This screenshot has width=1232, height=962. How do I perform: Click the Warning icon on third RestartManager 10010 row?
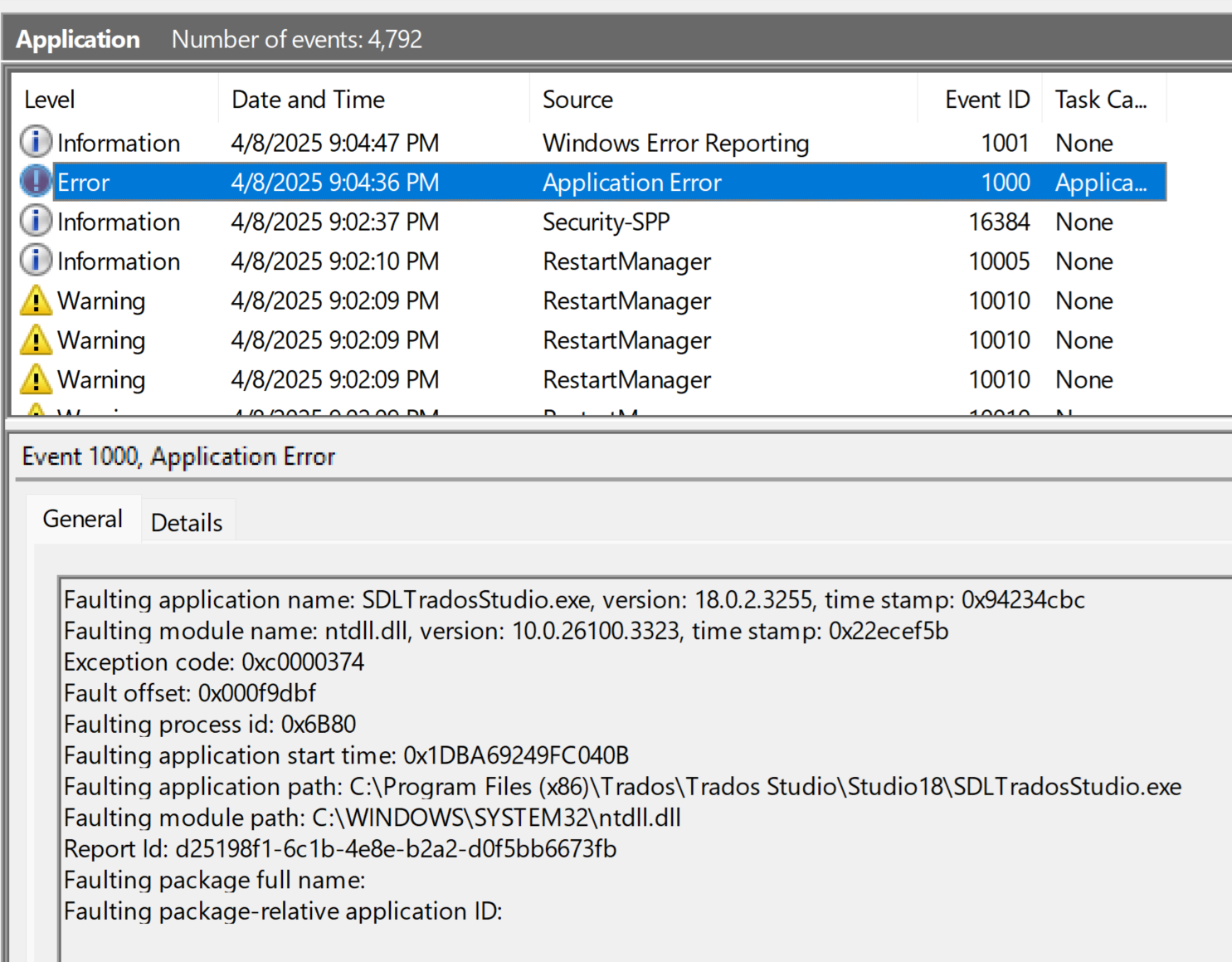tap(35, 379)
